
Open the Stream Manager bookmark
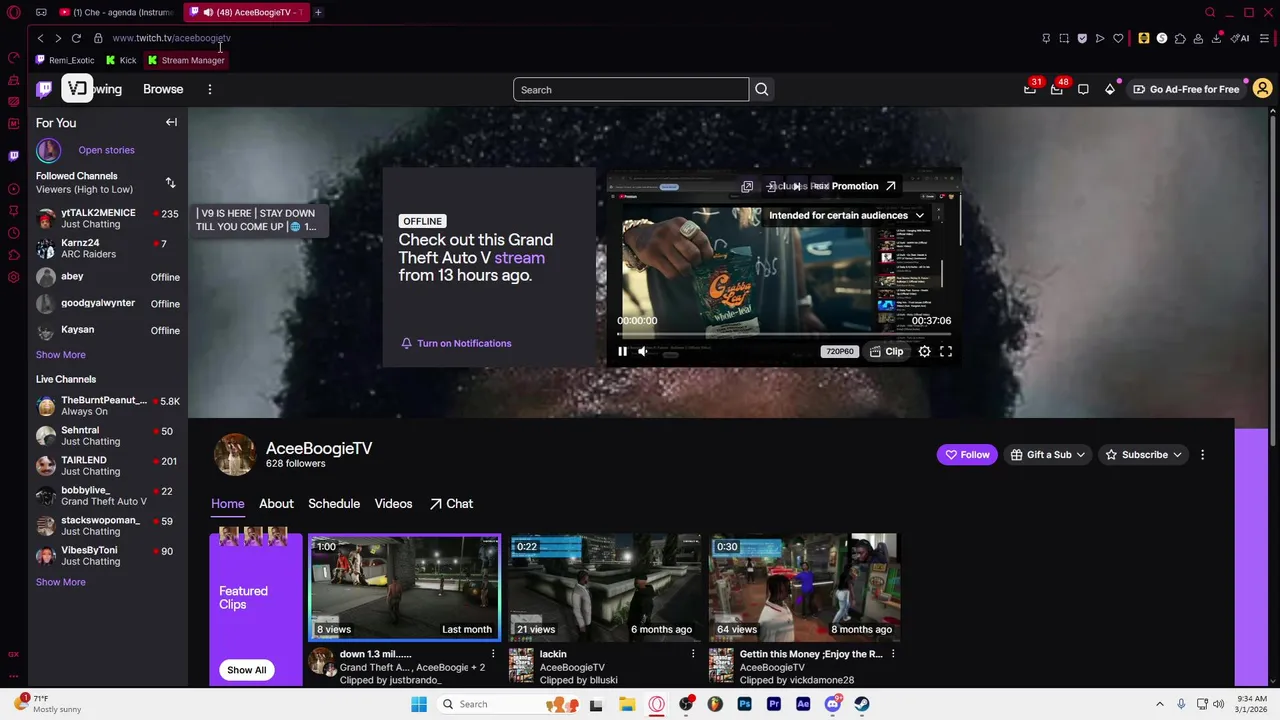(186, 60)
